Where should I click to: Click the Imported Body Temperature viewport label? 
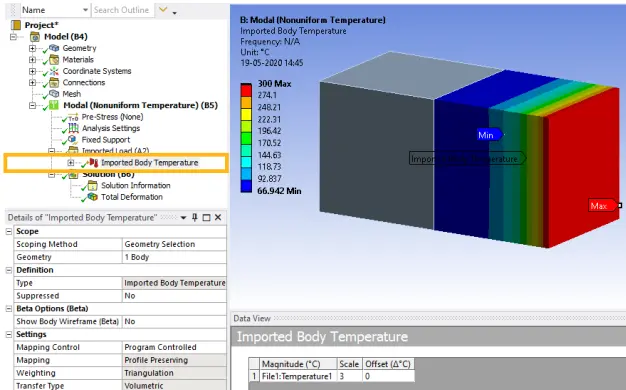click(468, 158)
